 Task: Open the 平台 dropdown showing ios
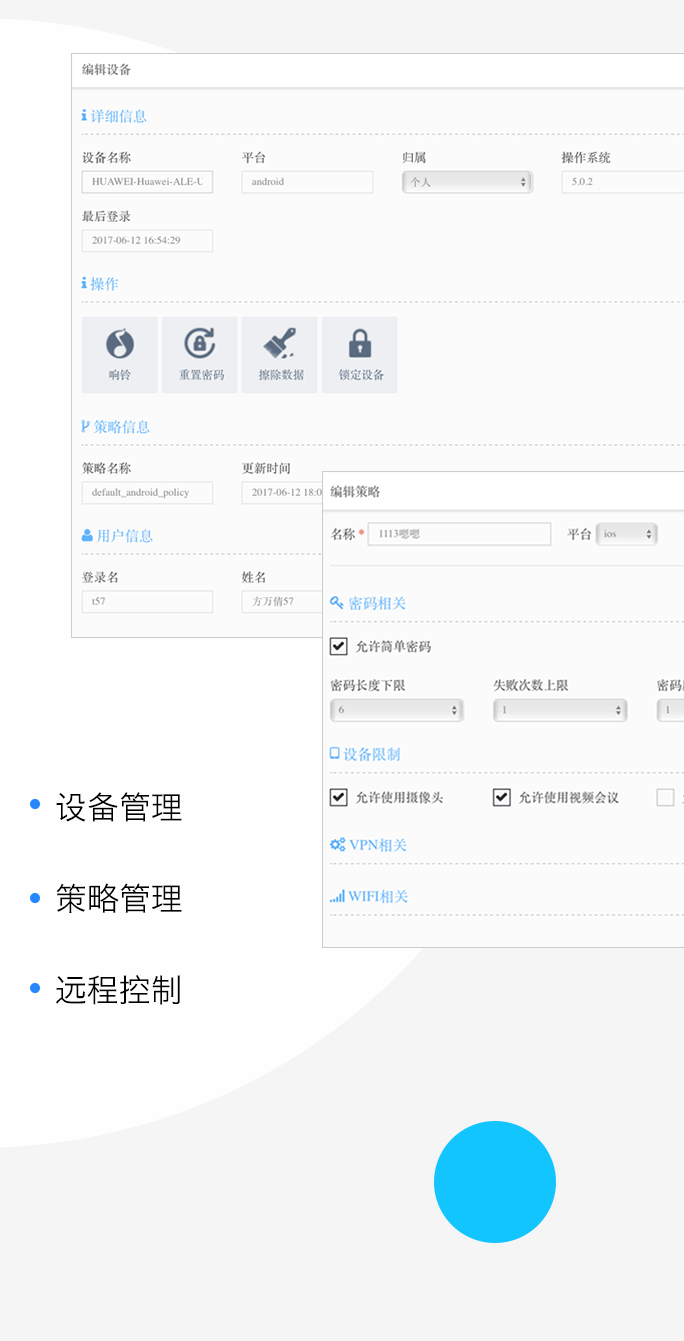click(x=626, y=534)
